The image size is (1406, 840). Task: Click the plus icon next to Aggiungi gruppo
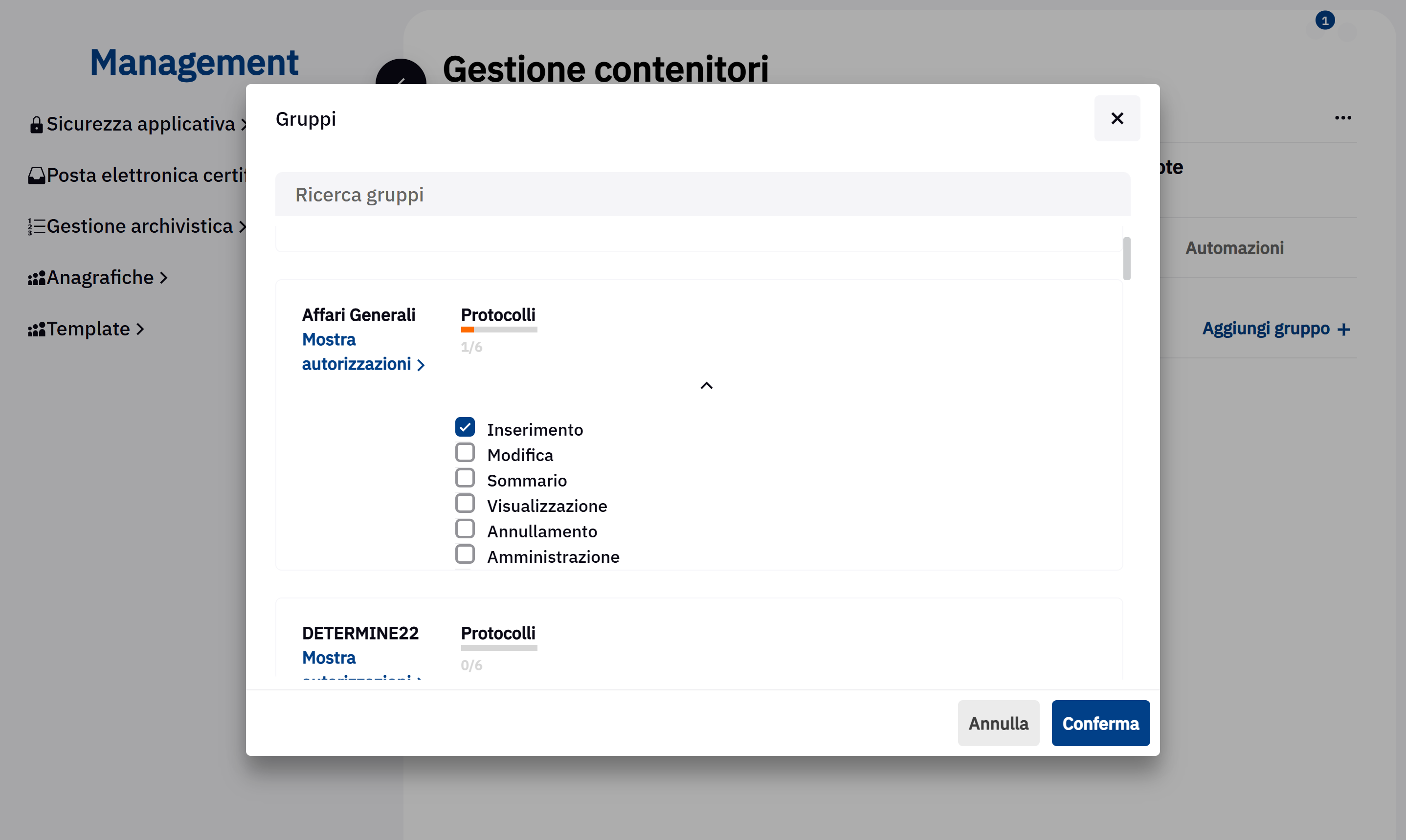pos(1343,330)
